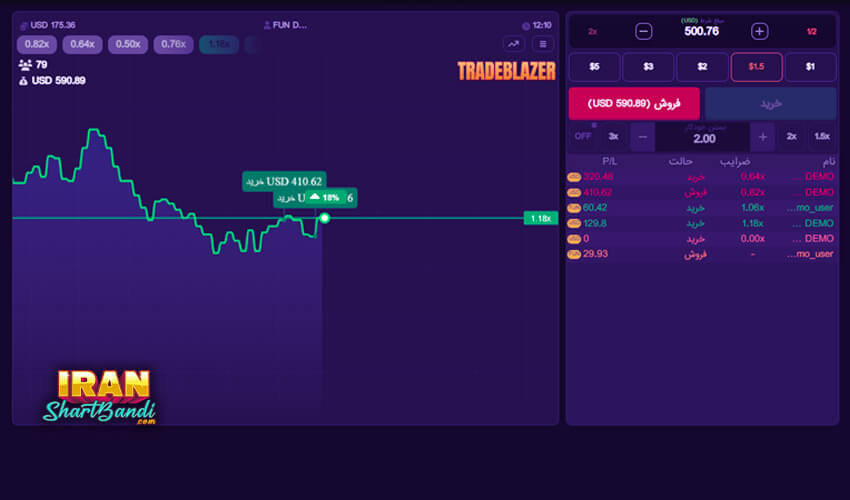
Task: Click the ضرایب column header
Action: pos(735,162)
